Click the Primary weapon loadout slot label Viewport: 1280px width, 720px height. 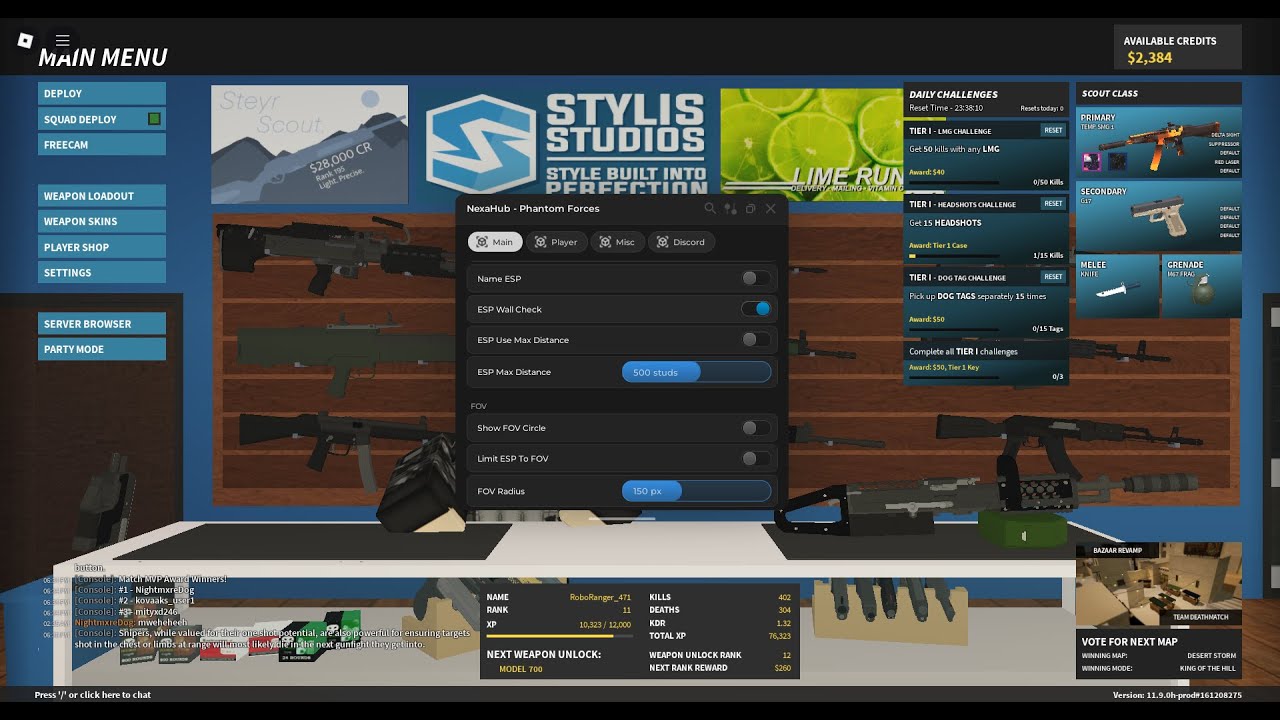1098,118
